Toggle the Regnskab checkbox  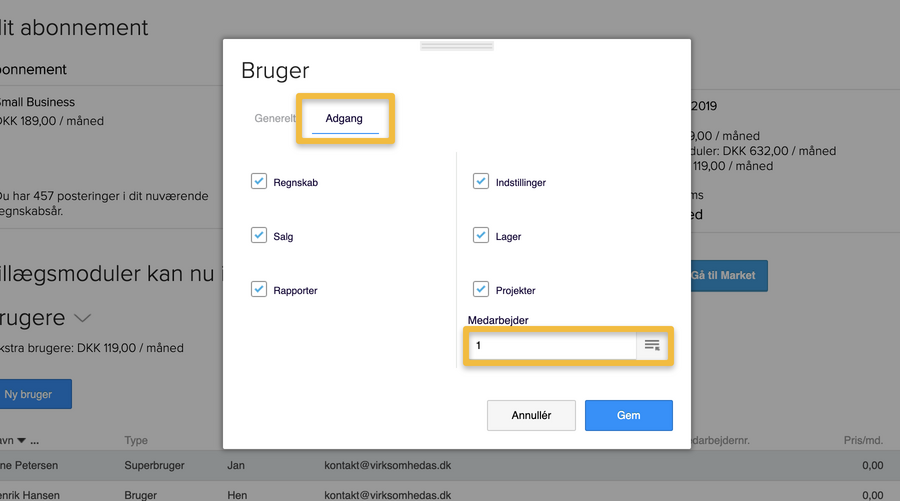click(x=258, y=182)
